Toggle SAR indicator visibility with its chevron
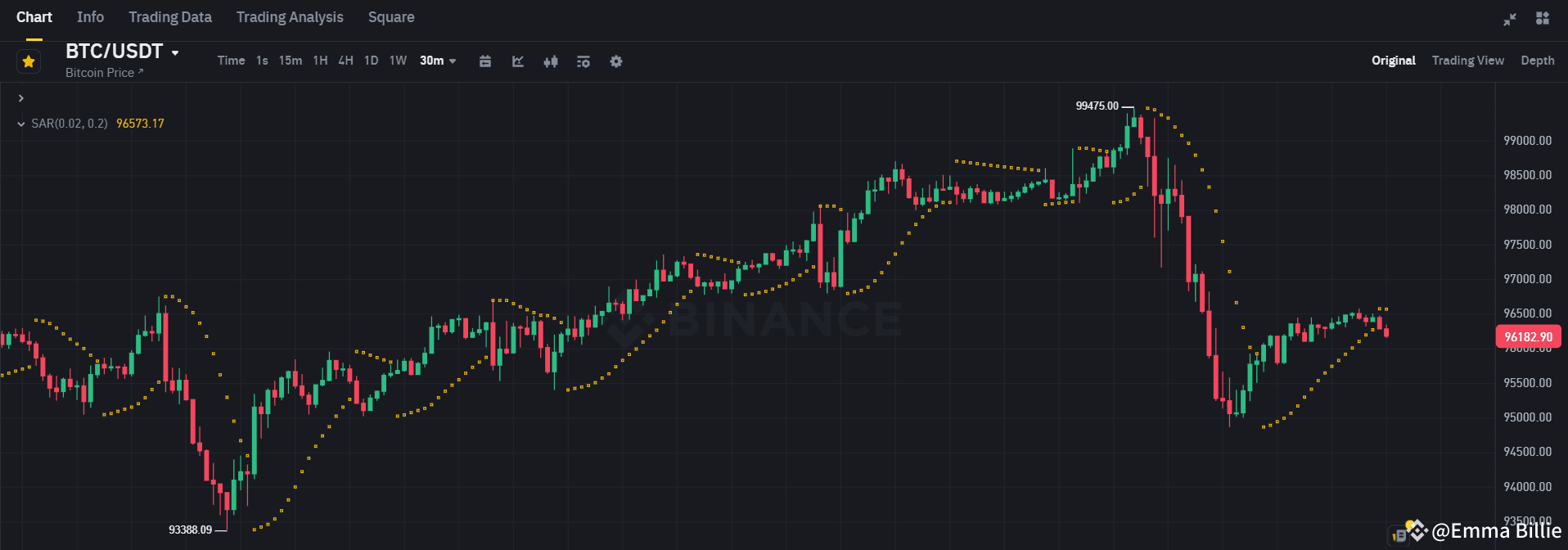 pyautogui.click(x=20, y=124)
